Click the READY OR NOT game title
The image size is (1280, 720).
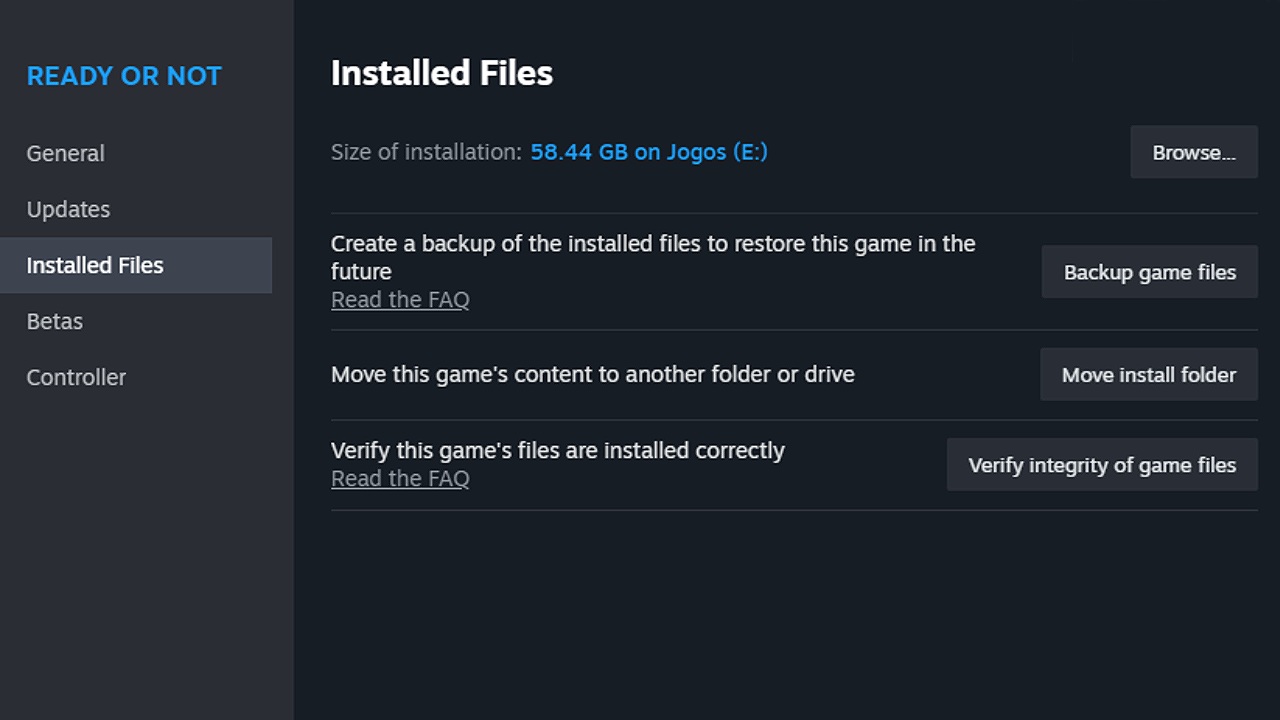pyautogui.click(x=124, y=75)
